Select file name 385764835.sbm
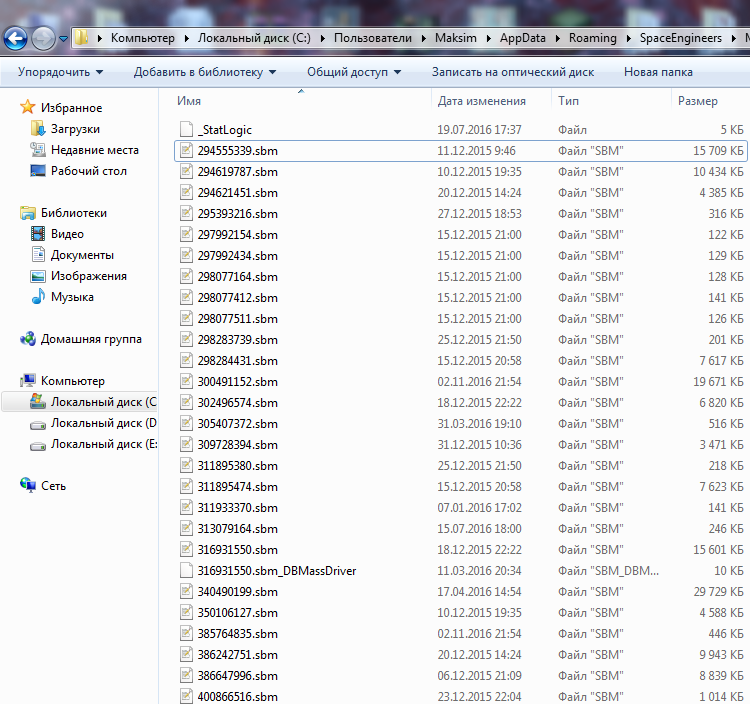The width and height of the screenshot is (750, 704). point(238,634)
